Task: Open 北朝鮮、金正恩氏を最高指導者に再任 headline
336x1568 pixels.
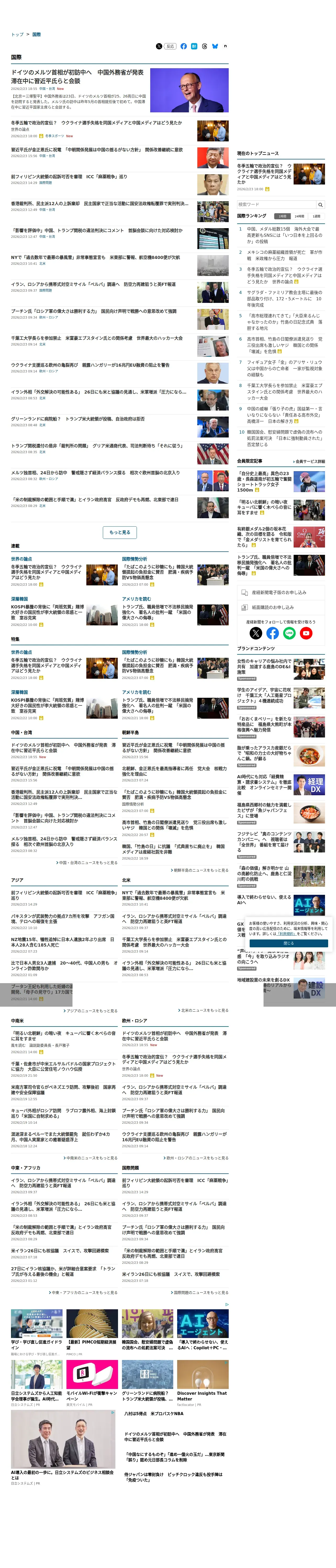Action: click(x=174, y=771)
